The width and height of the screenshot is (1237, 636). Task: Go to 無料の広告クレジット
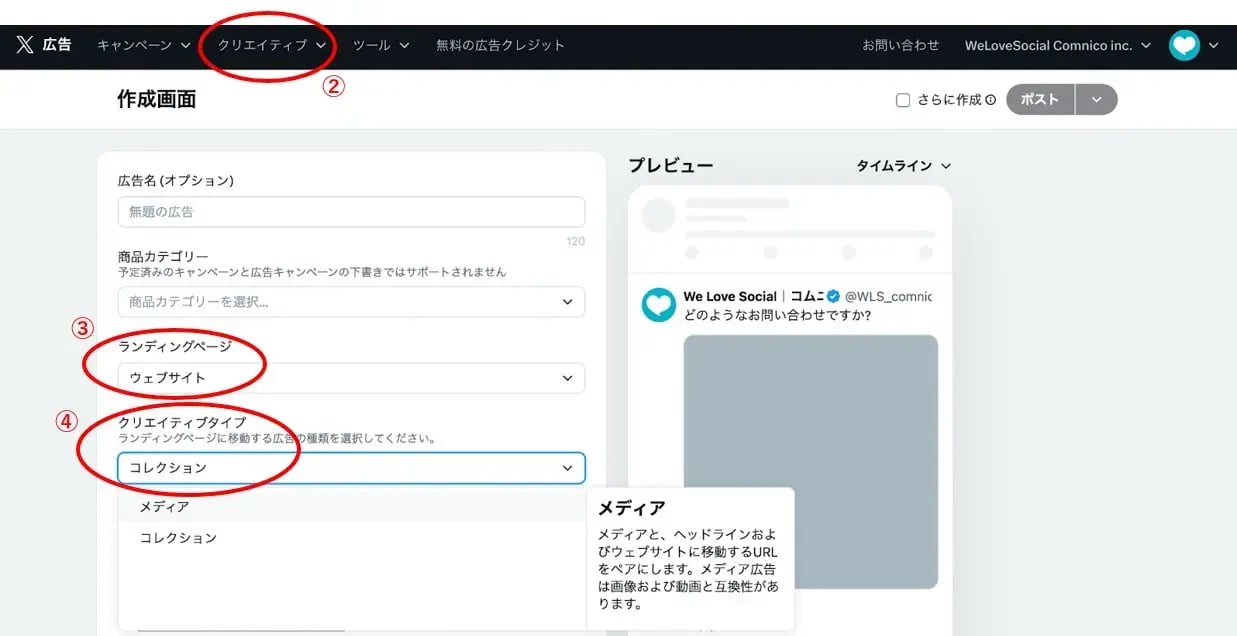click(501, 45)
